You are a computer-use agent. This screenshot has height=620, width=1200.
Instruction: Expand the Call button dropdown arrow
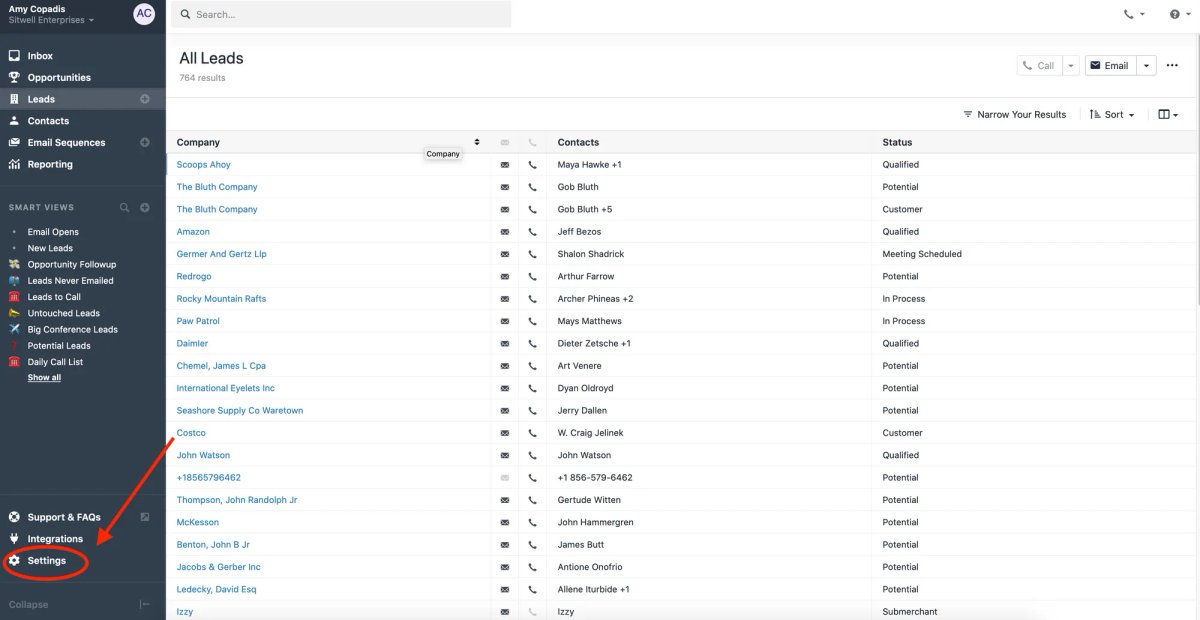[x=1070, y=66]
